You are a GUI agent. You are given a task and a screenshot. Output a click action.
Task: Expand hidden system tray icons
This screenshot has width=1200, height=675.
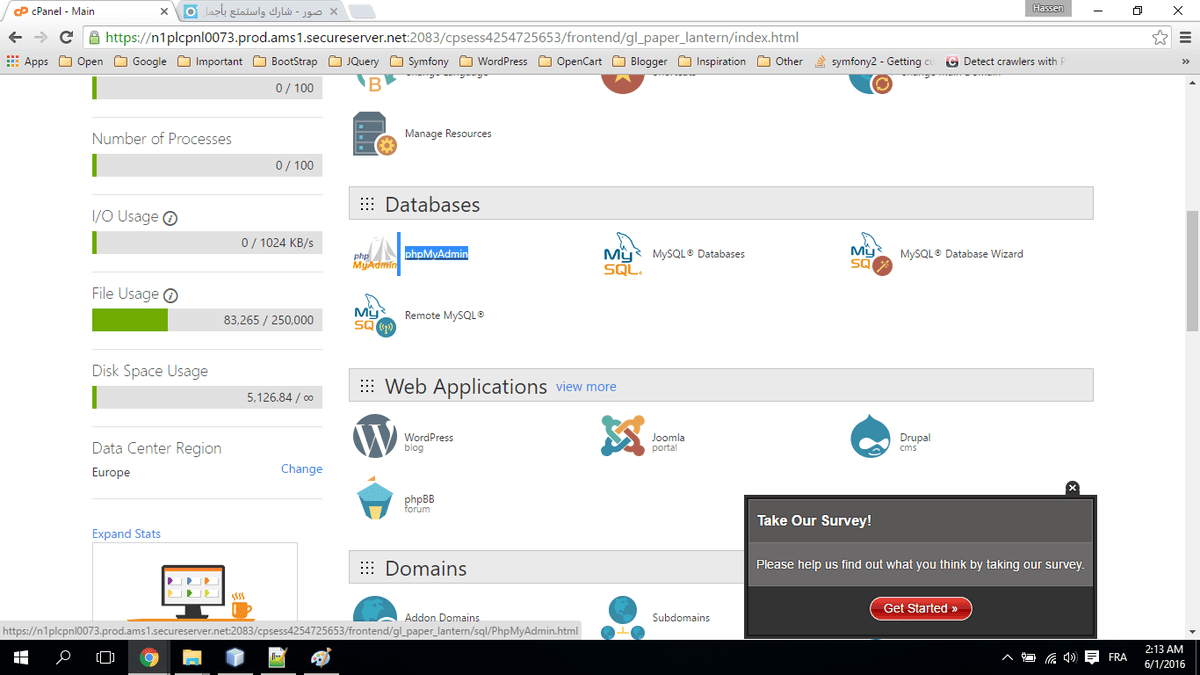click(x=1007, y=658)
